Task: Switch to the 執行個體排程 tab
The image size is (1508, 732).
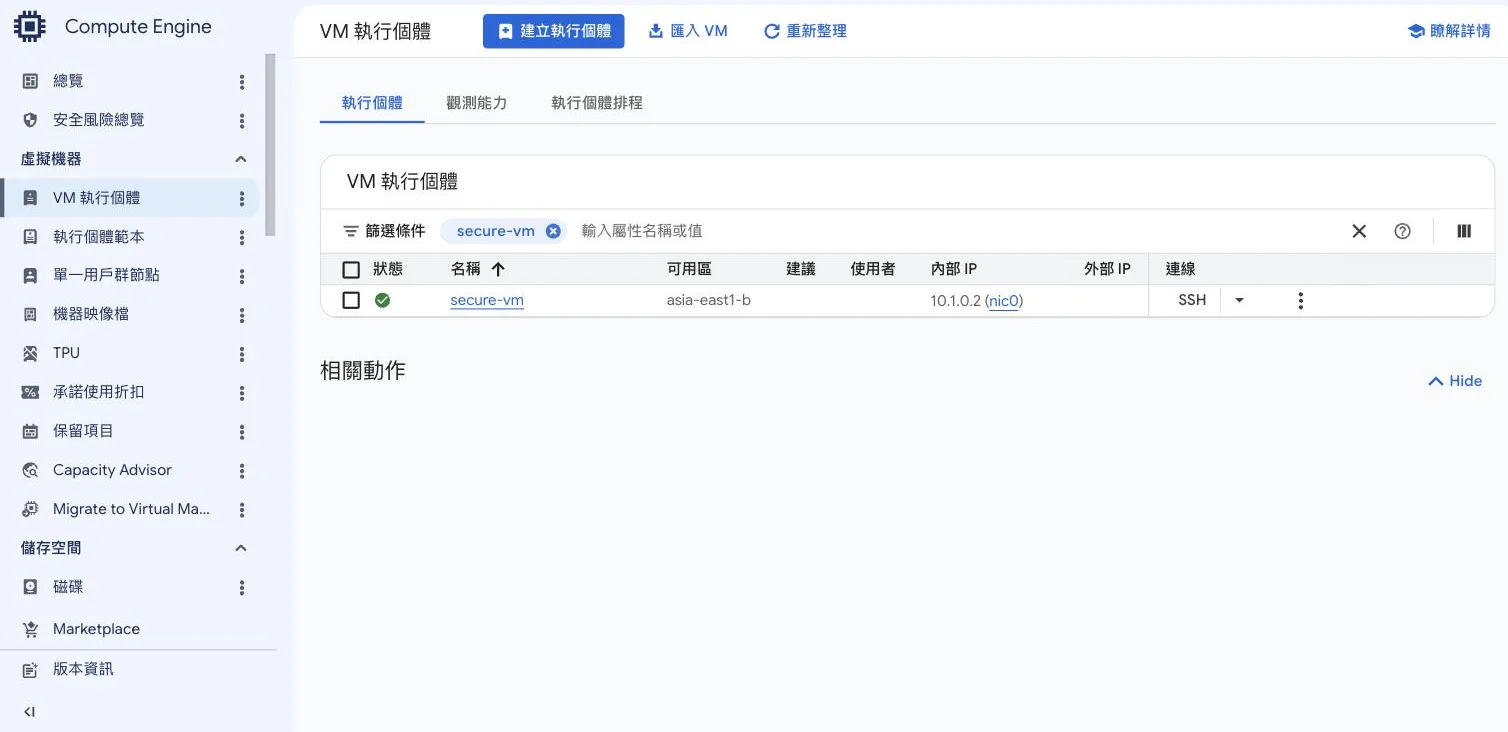Action: pyautogui.click(x=597, y=103)
